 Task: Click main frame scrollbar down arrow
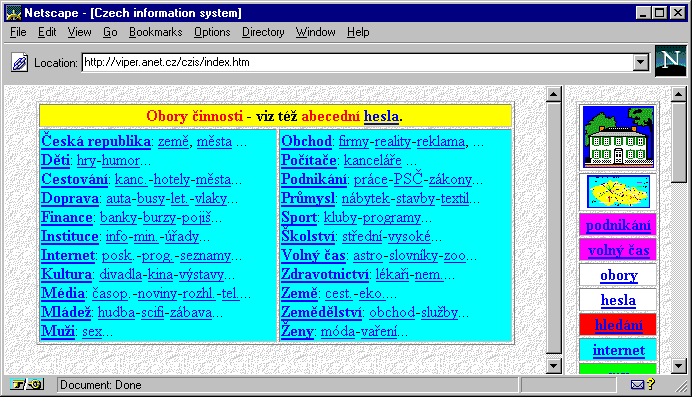coord(553,365)
